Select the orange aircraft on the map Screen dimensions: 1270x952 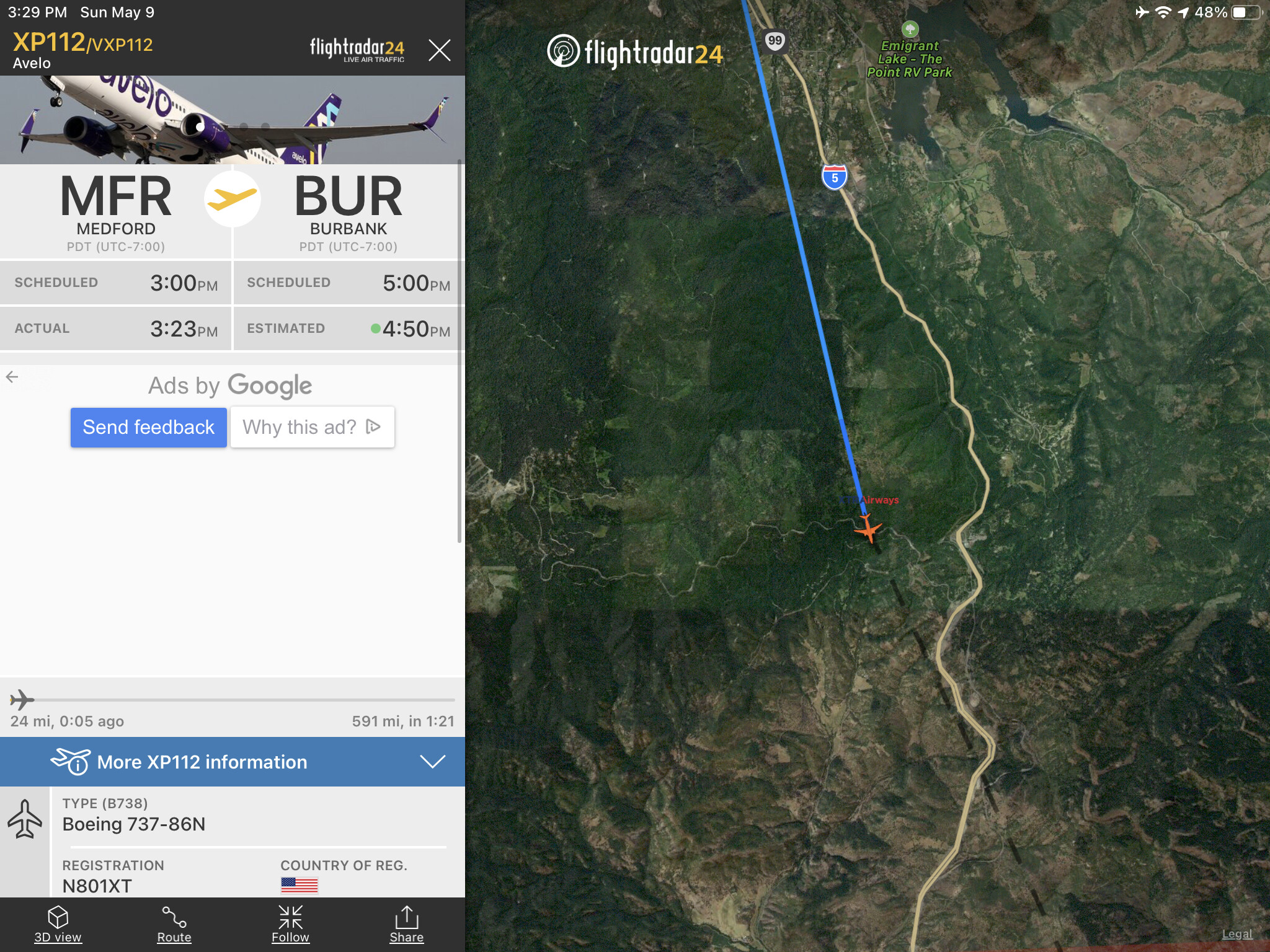[x=868, y=530]
